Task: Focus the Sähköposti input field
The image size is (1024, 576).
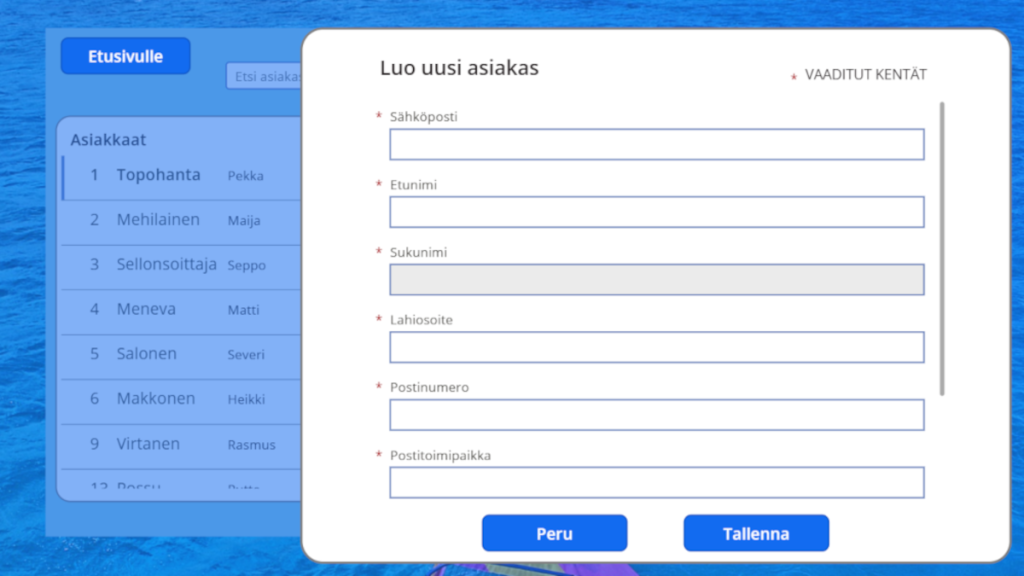Action: (x=657, y=144)
